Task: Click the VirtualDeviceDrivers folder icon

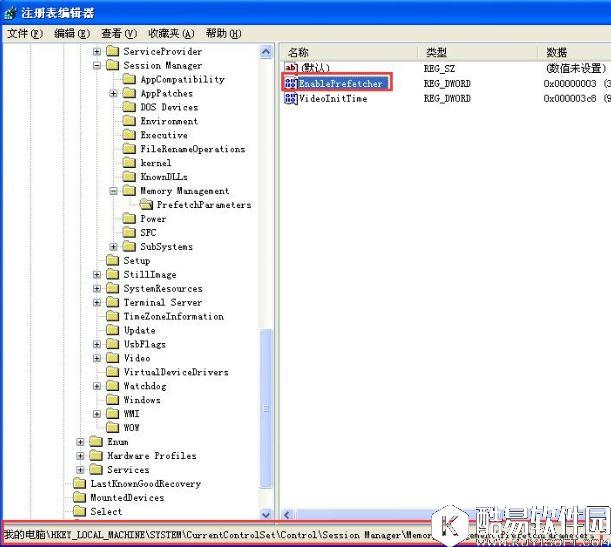Action: tap(113, 372)
